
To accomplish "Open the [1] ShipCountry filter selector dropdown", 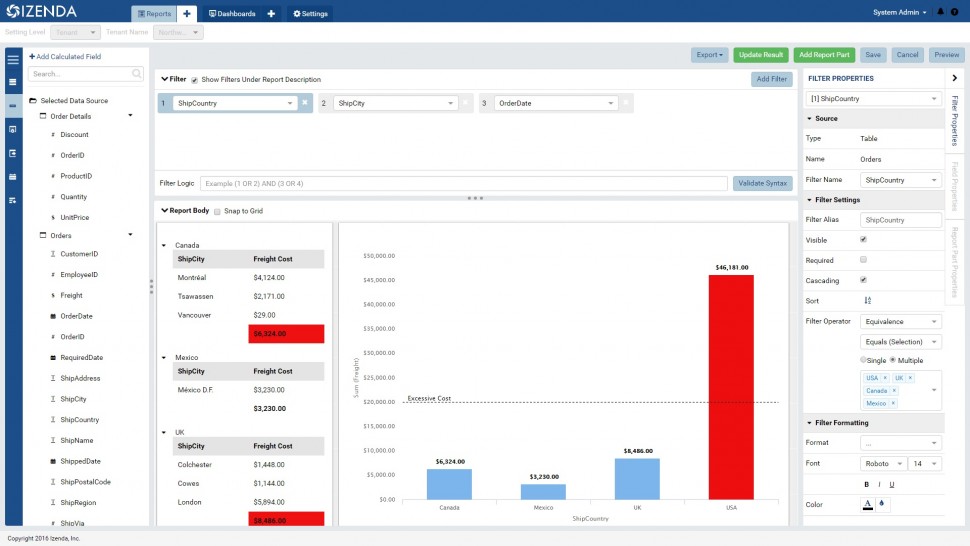I will (x=873, y=98).
